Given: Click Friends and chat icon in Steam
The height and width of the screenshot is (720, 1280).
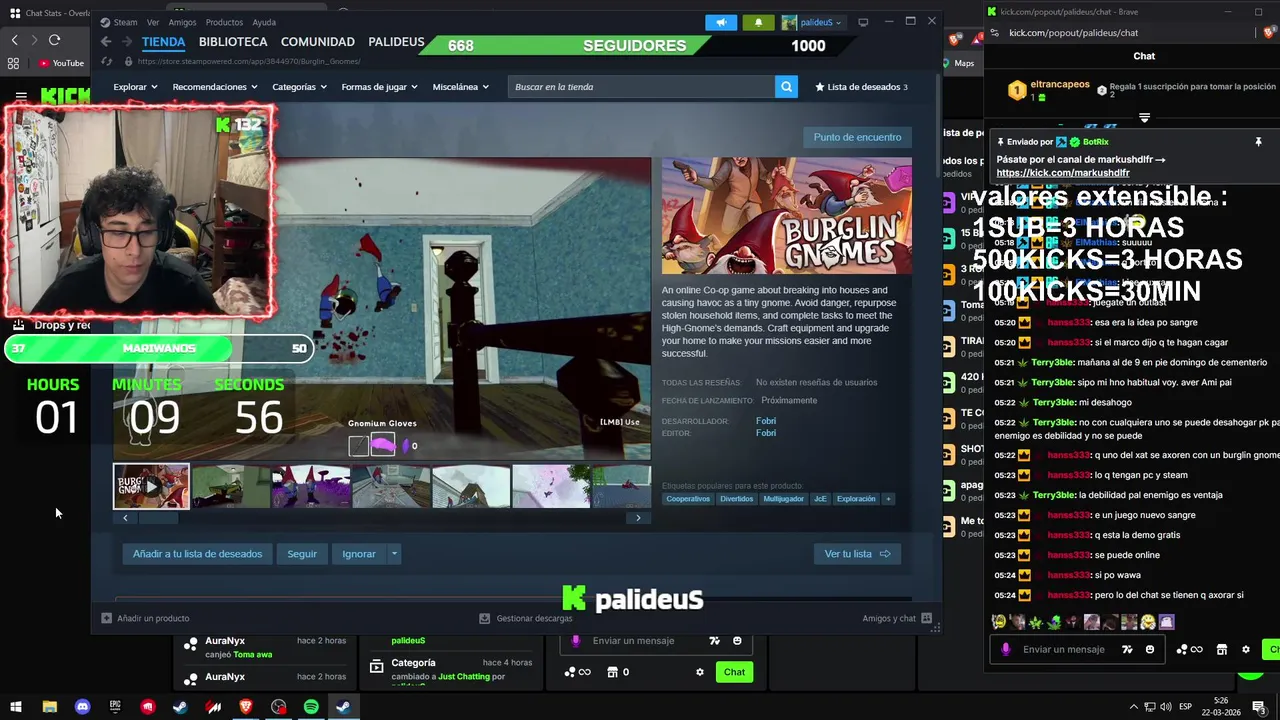Looking at the screenshot, I should click(x=926, y=618).
